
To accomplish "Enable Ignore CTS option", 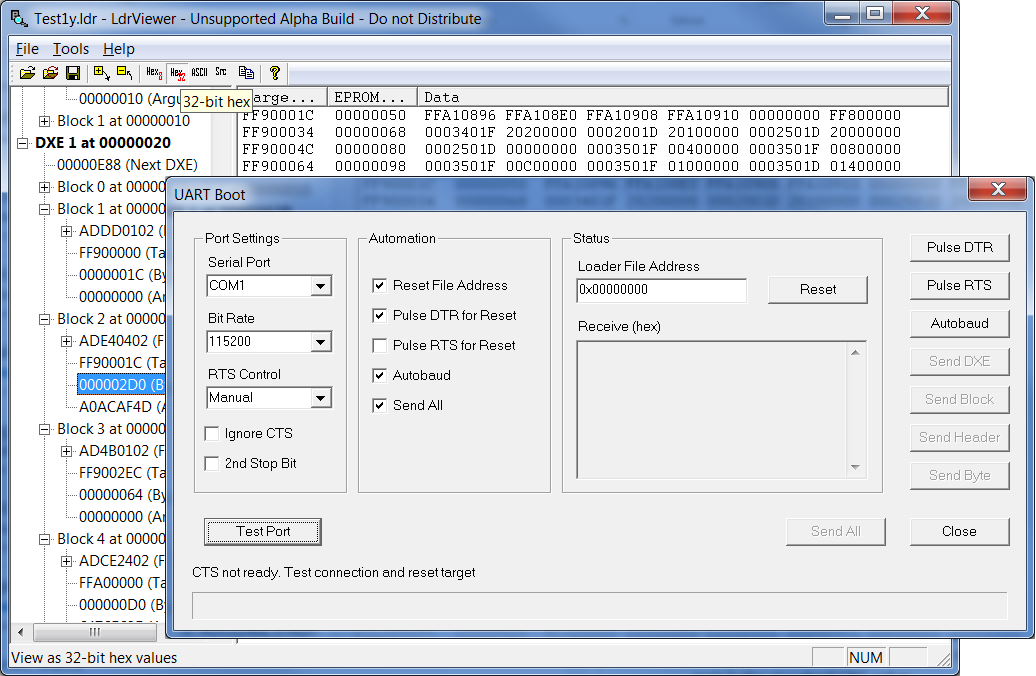I will 211,433.
